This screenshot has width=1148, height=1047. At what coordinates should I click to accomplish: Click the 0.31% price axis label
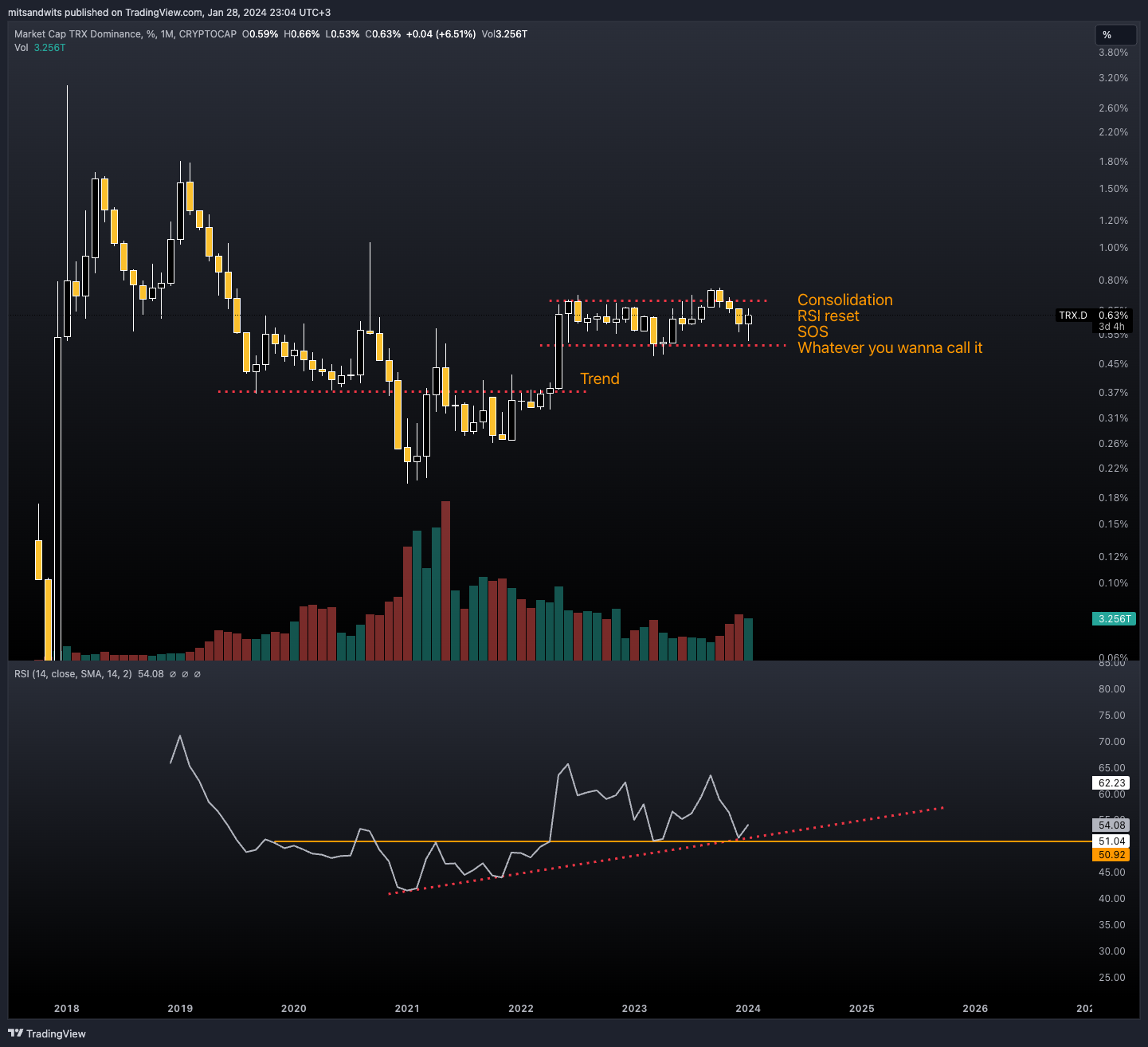point(1114,418)
